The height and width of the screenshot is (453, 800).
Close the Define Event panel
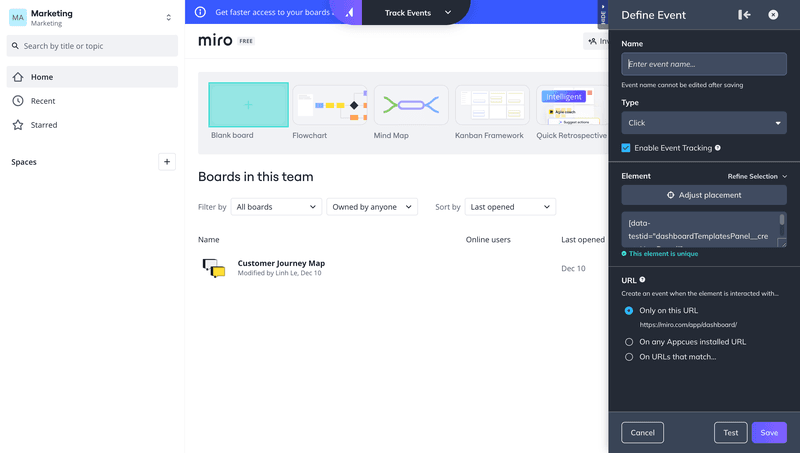pos(773,15)
